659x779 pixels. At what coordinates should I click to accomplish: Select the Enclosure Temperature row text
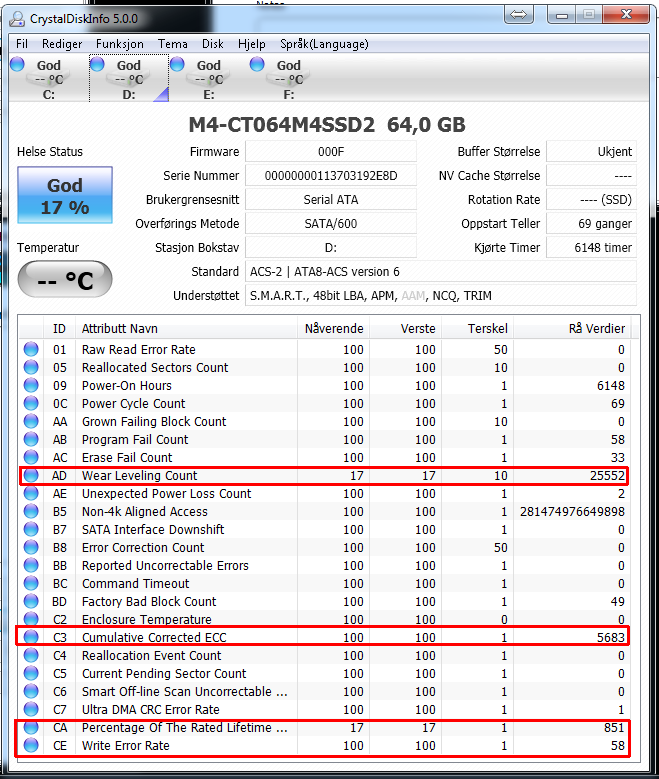[x=147, y=620]
